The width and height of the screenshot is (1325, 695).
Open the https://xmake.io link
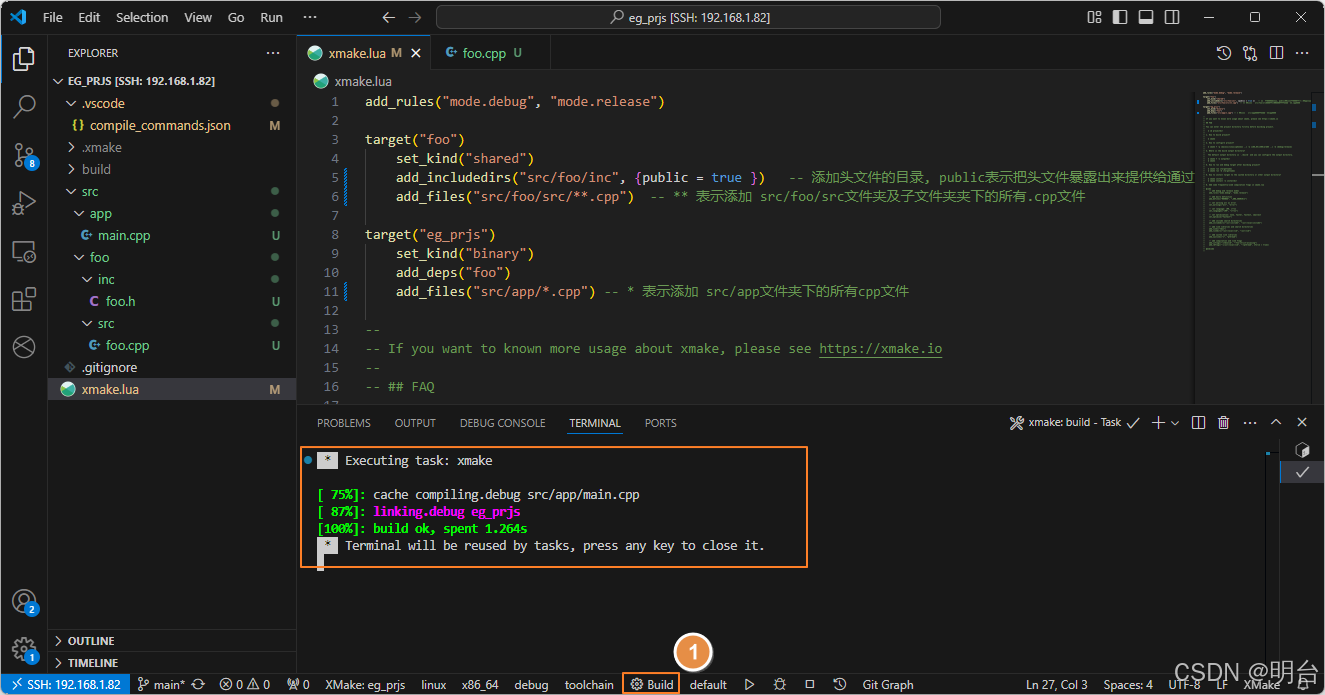coord(880,348)
